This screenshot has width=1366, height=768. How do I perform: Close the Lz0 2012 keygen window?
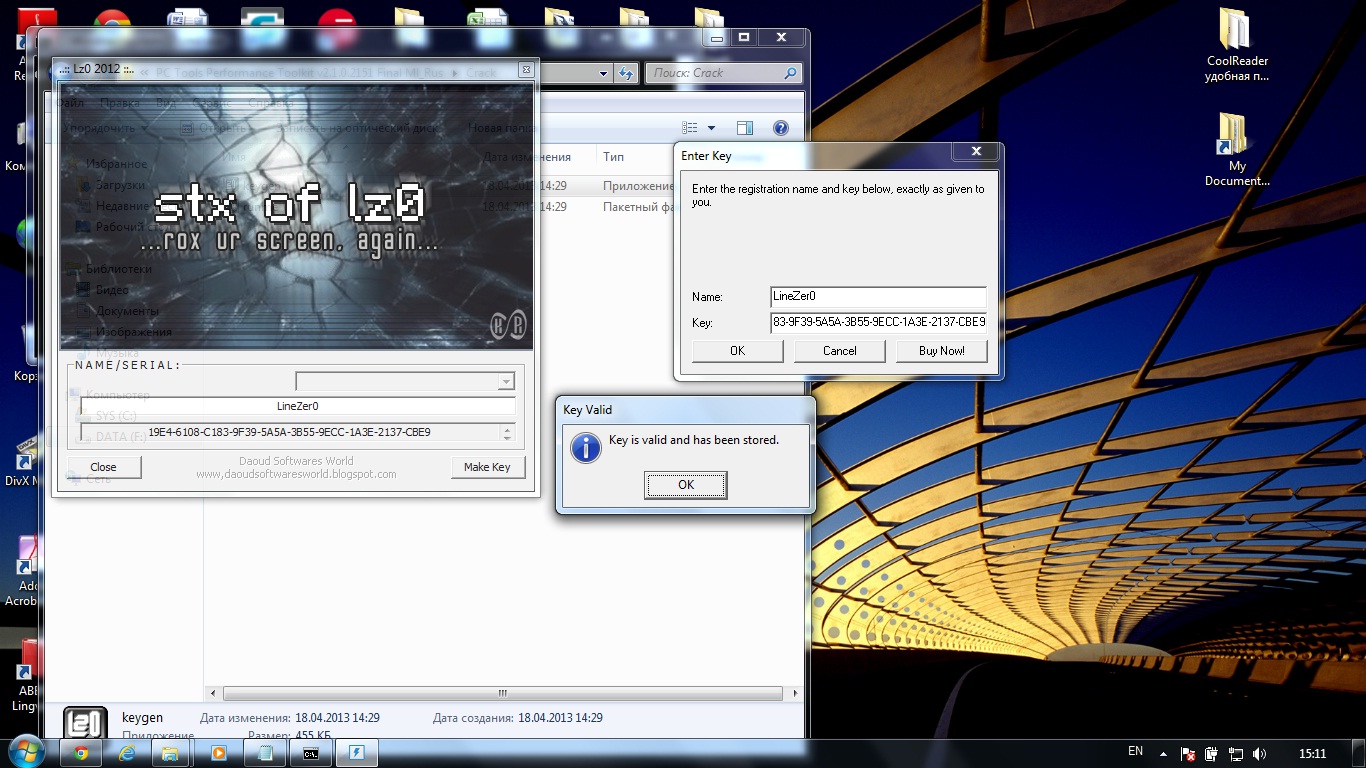[525, 69]
